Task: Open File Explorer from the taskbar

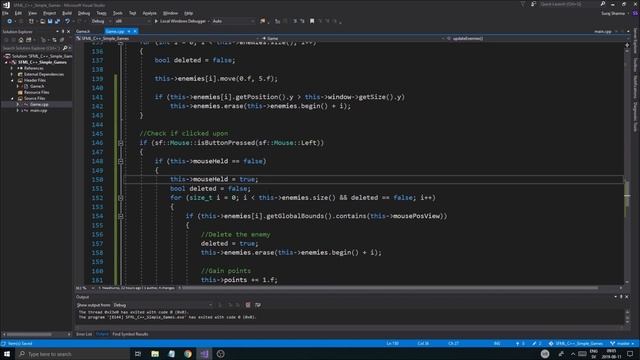Action: tap(155, 354)
